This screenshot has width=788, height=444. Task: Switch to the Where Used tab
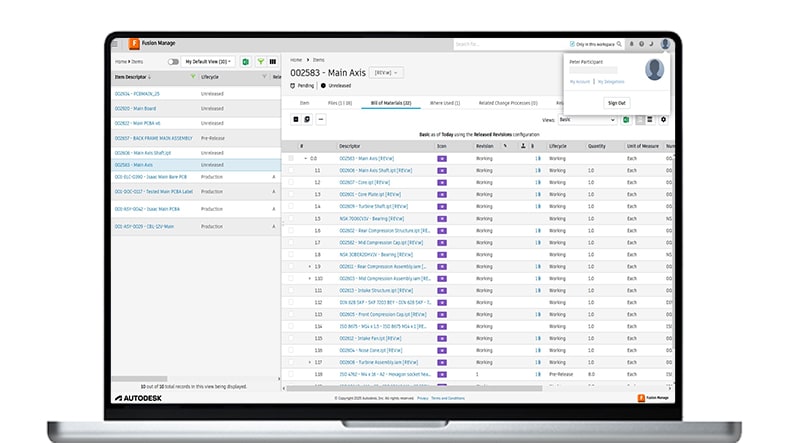point(443,102)
